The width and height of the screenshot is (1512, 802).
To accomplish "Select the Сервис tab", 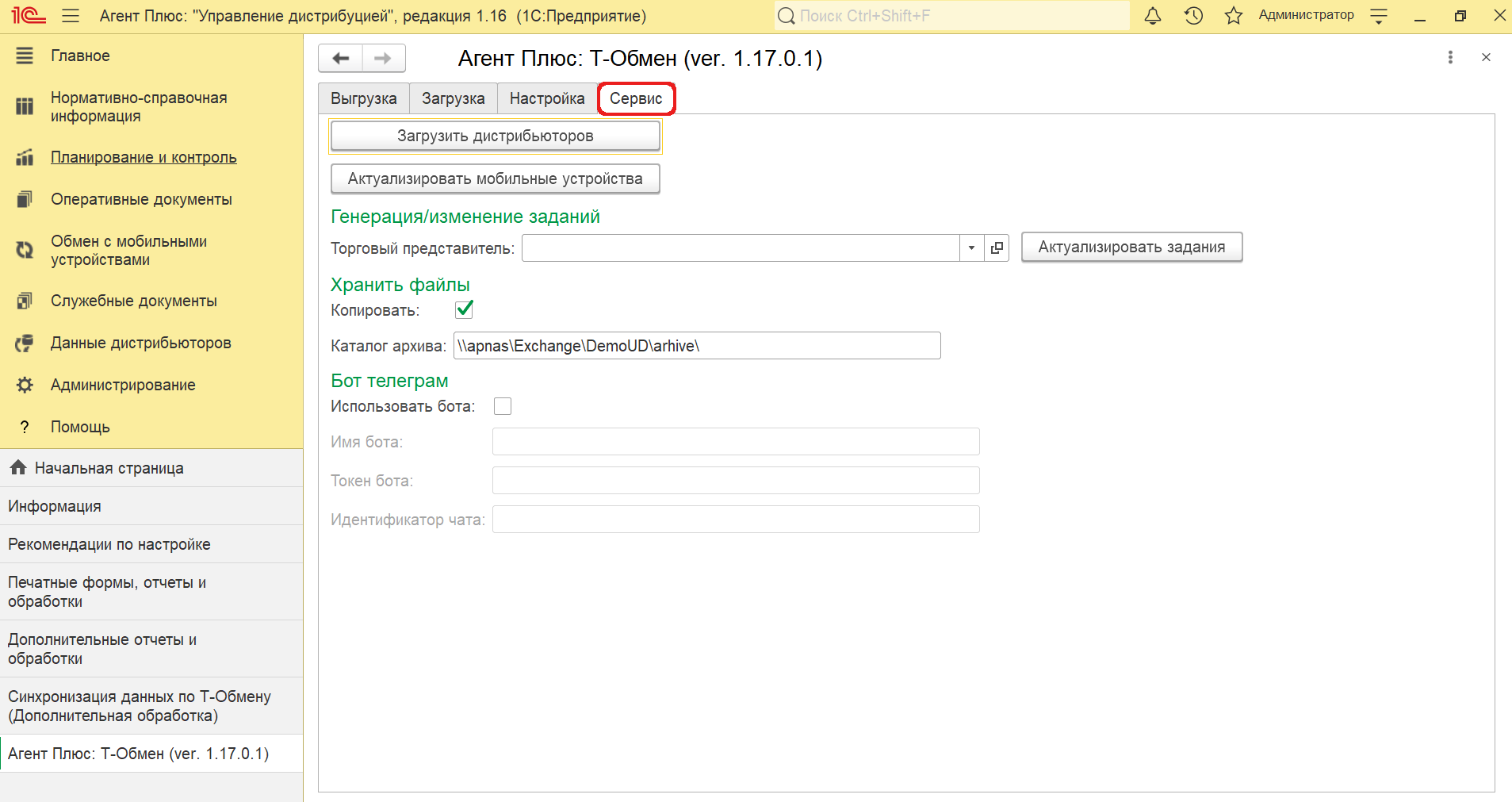I will [636, 98].
